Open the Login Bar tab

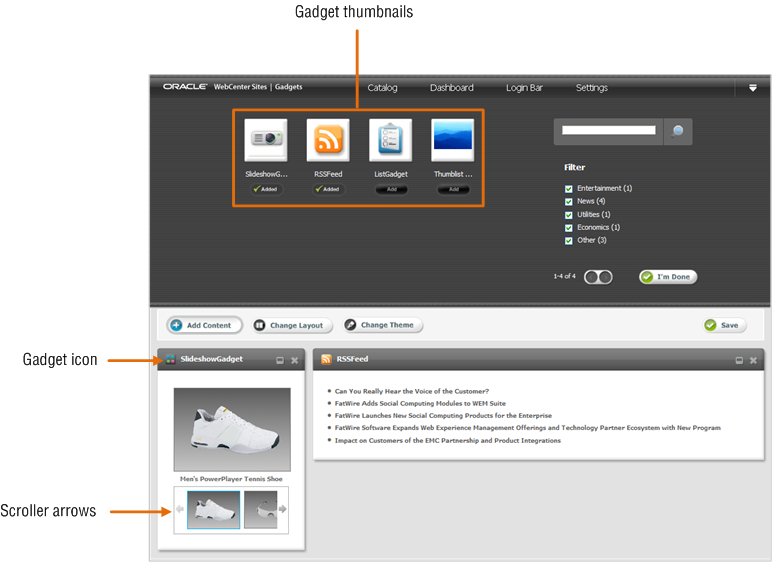pyautogui.click(x=524, y=88)
